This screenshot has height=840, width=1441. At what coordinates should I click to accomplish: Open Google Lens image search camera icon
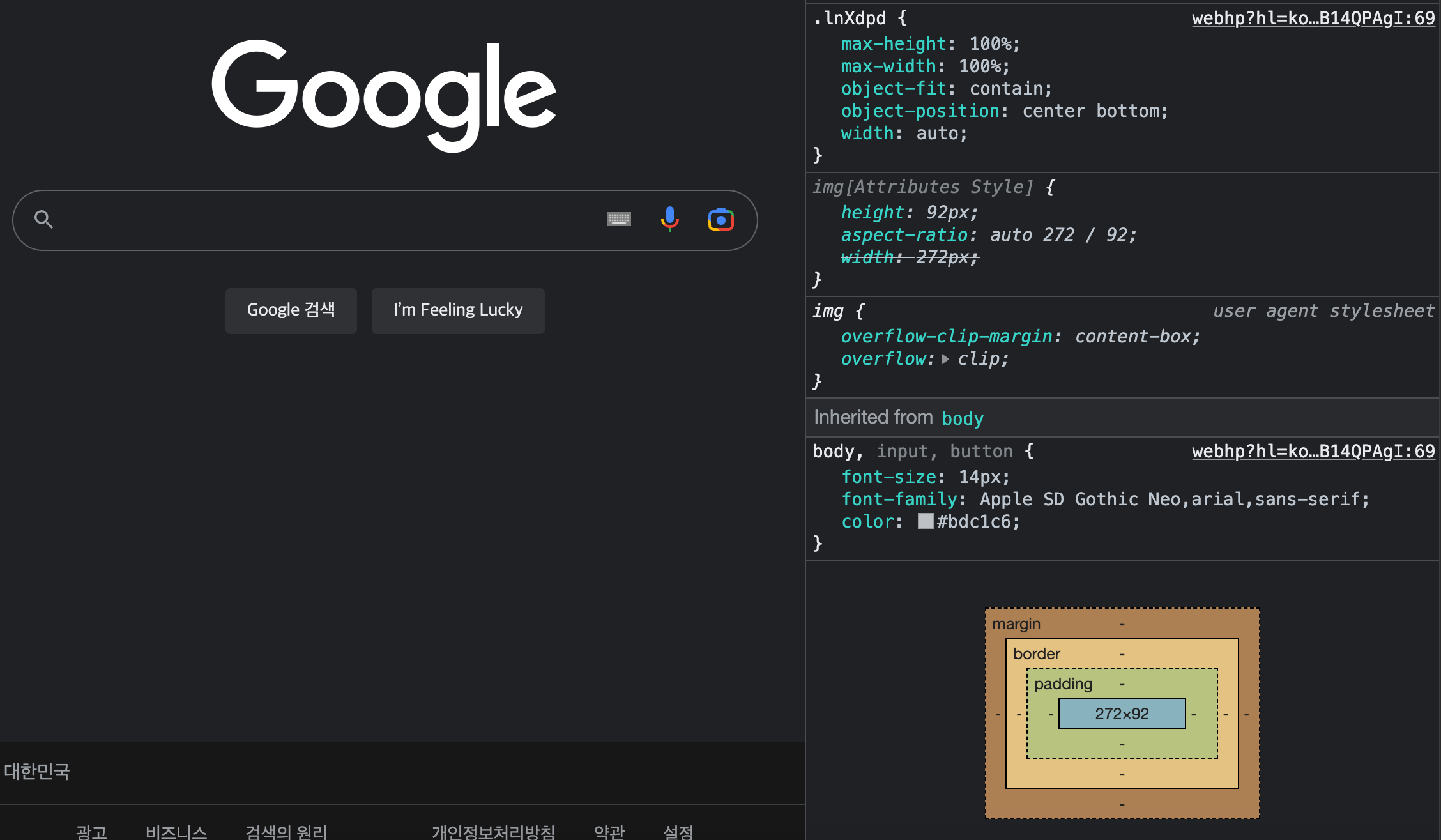[x=720, y=220]
